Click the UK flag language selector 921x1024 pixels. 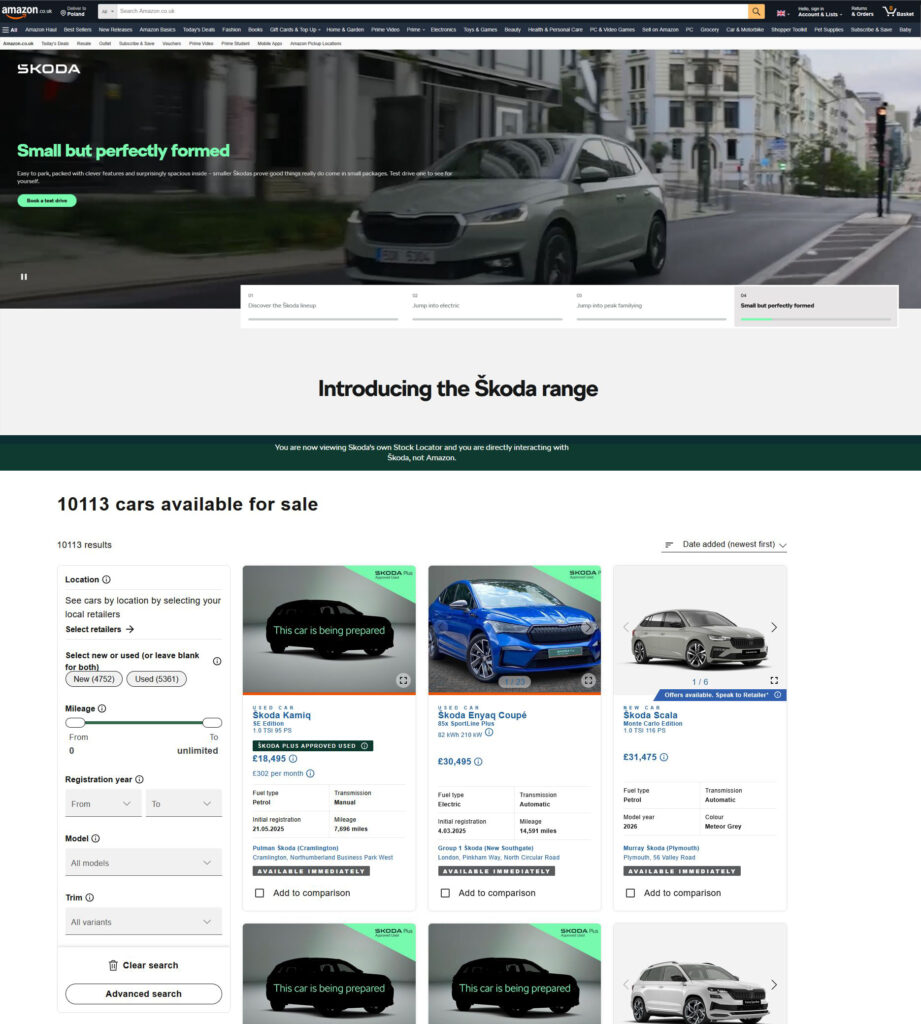point(782,13)
